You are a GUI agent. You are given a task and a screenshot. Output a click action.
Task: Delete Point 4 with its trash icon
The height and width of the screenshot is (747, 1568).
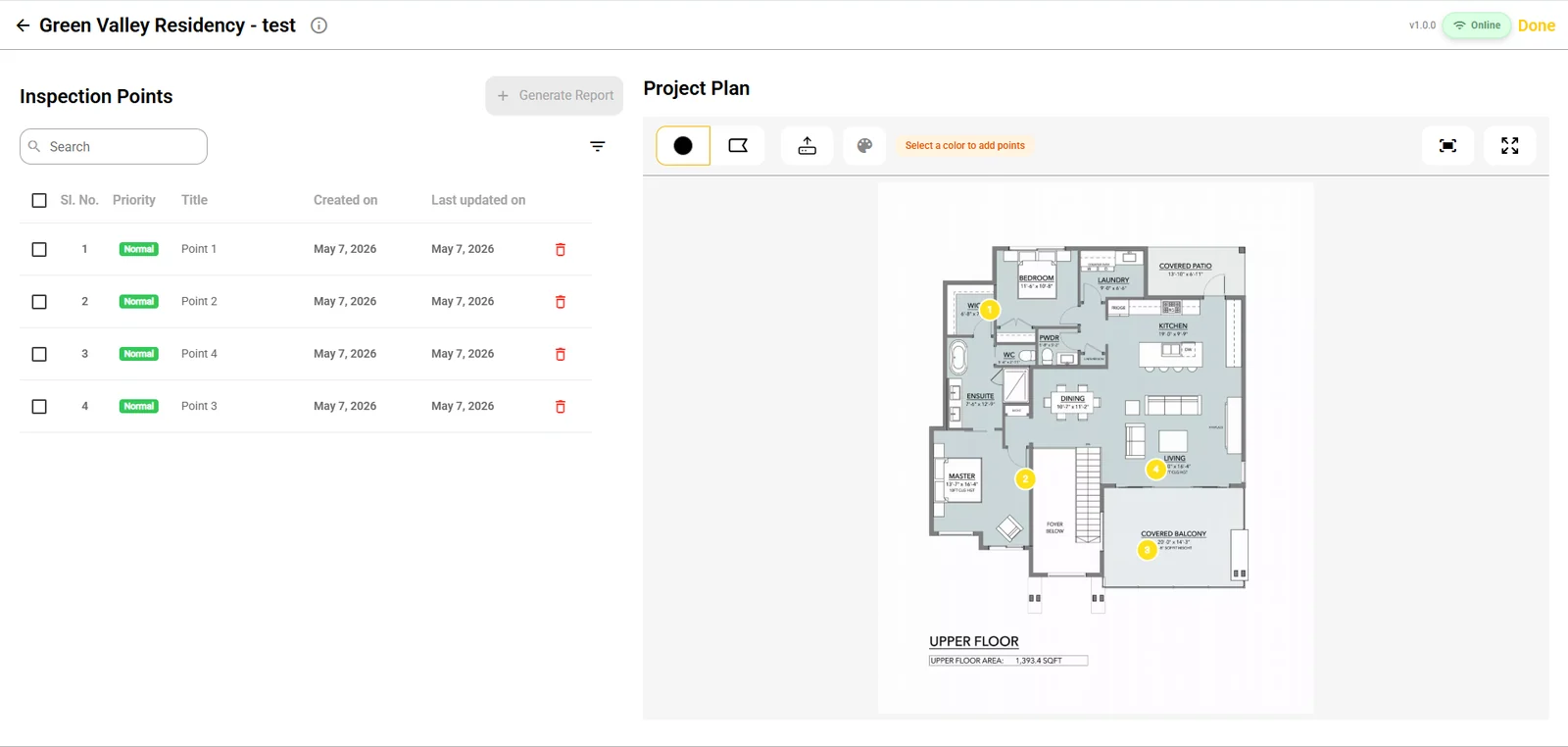pos(561,354)
